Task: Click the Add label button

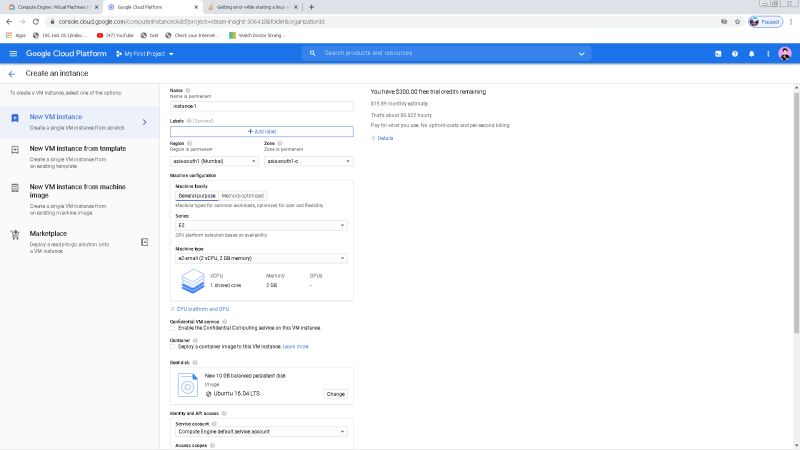Action: (261, 131)
